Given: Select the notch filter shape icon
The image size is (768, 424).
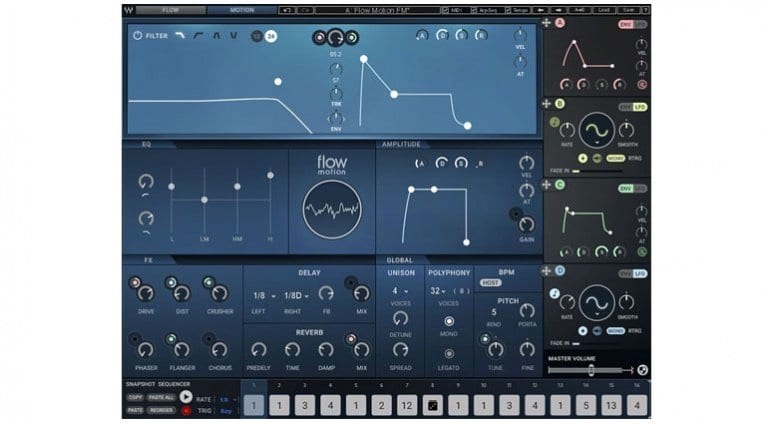Looking at the screenshot, I should pos(234,35).
